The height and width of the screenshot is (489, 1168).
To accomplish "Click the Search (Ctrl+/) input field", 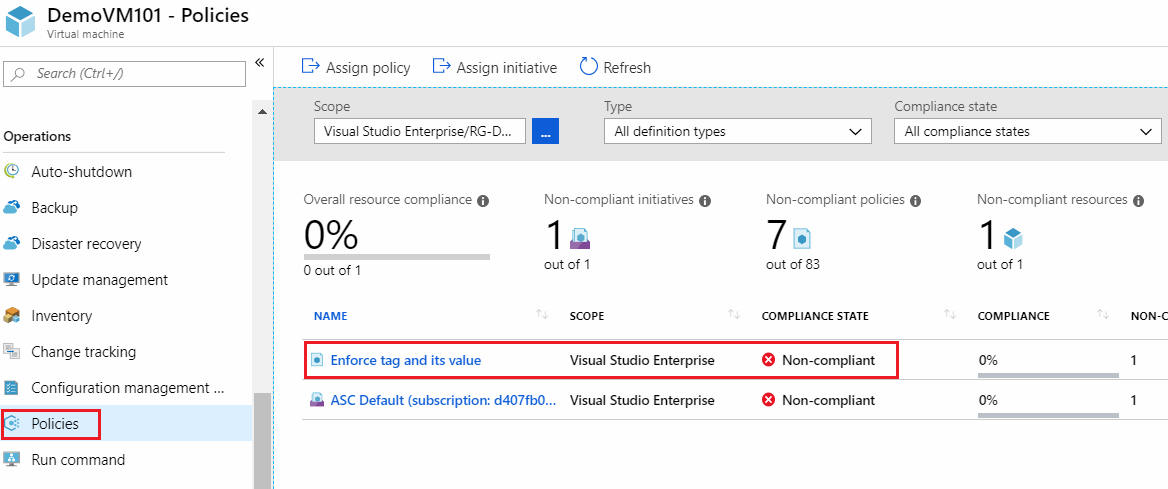I will (124, 74).
